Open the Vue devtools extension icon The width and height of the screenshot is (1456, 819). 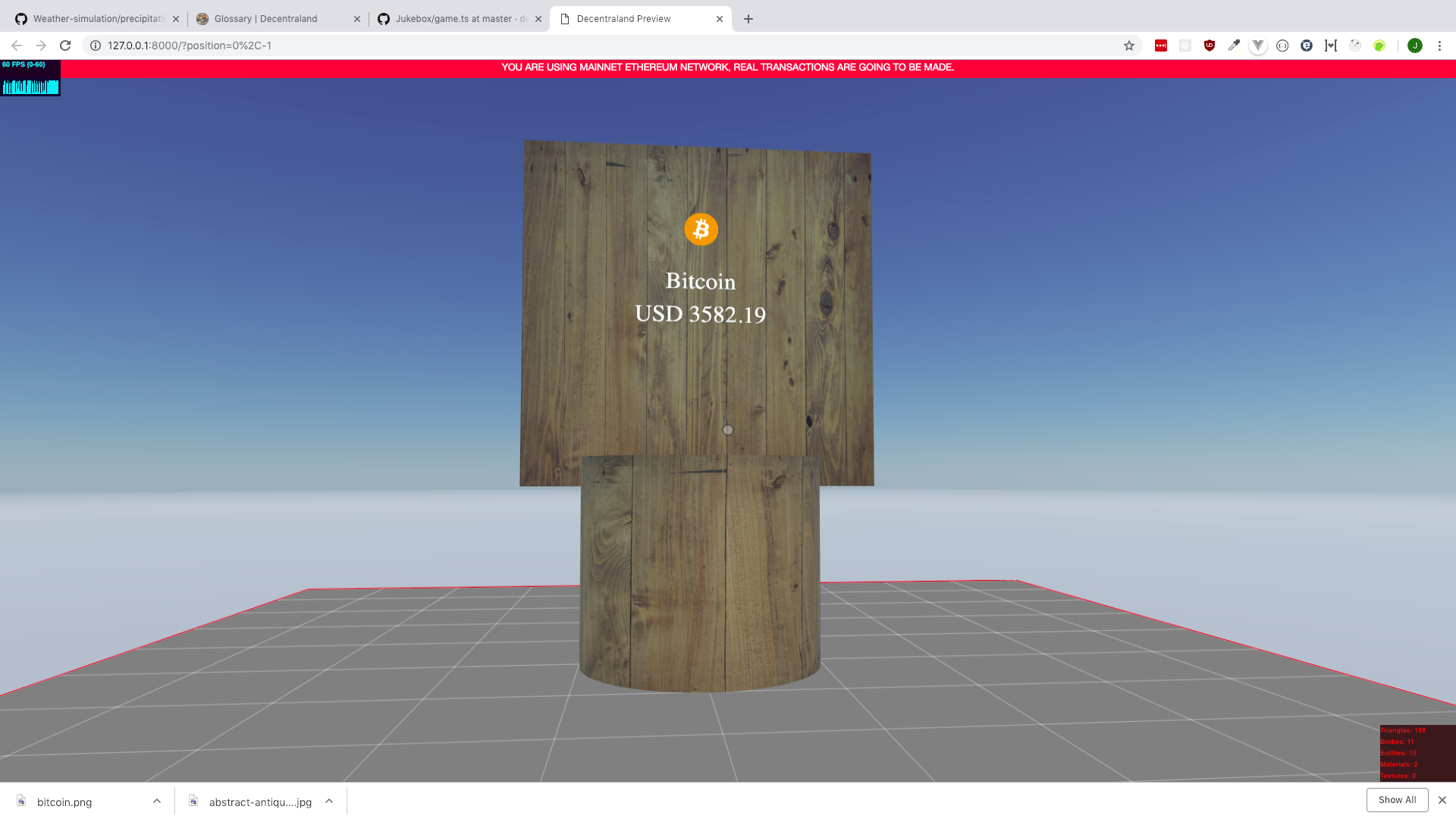coord(1258,45)
